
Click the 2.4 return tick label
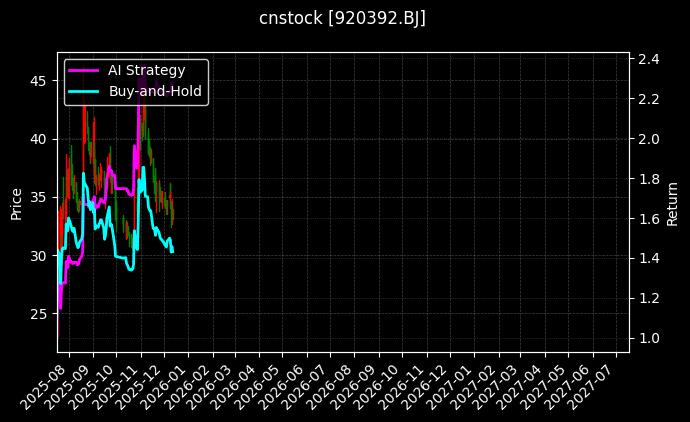[648, 59]
